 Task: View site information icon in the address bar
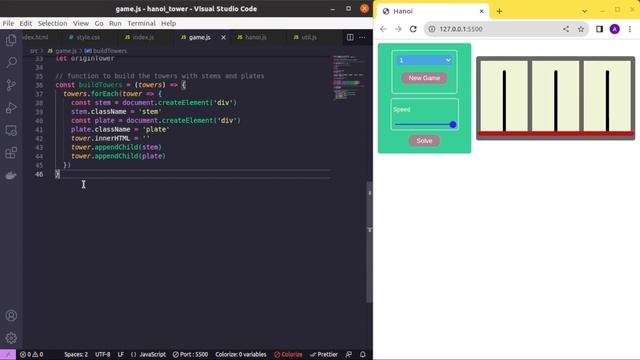(432, 29)
